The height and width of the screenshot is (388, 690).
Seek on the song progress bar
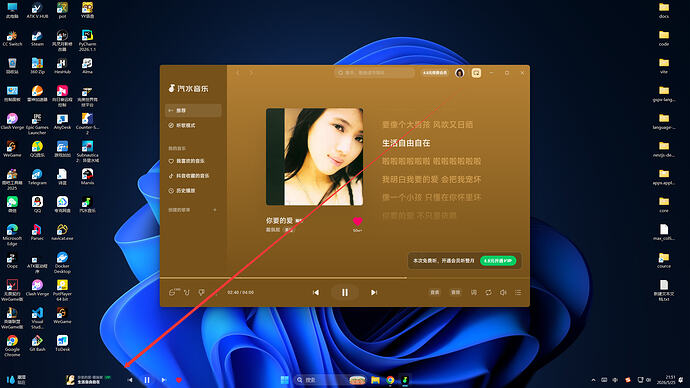(x=345, y=278)
